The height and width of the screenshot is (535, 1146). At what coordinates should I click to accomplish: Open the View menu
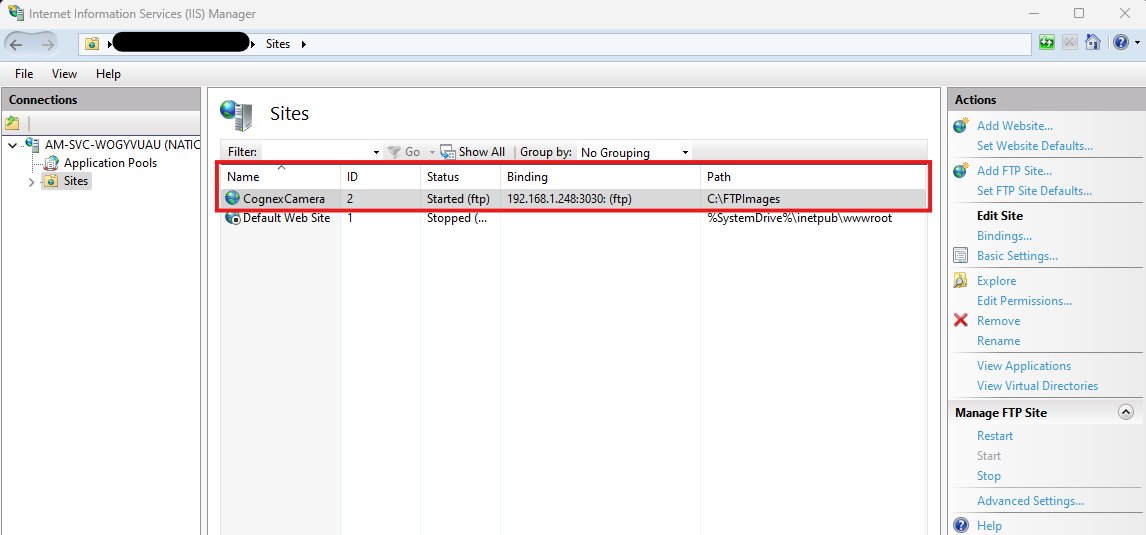[x=64, y=74]
